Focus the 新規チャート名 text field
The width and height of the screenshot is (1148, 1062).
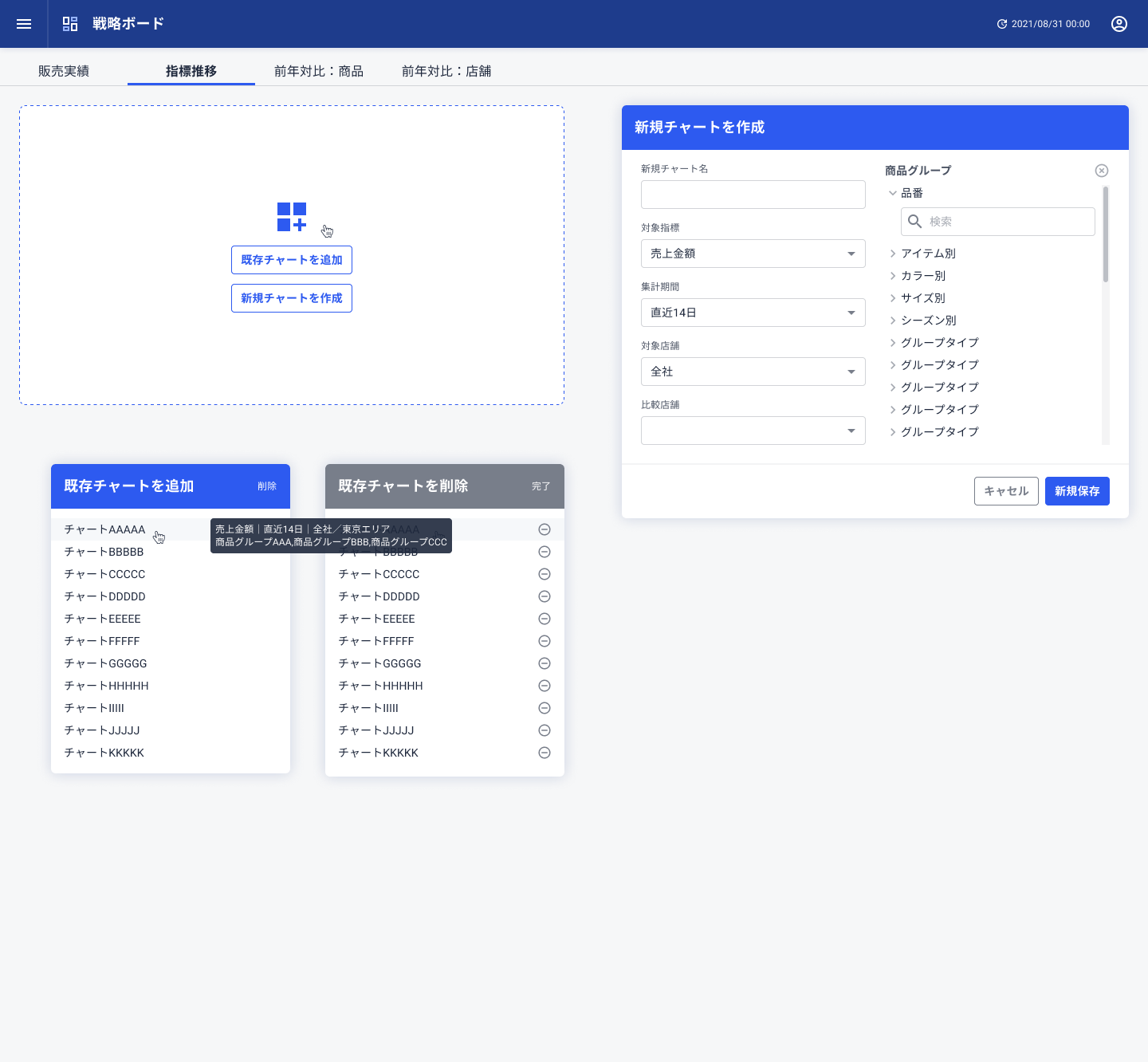pos(753,195)
